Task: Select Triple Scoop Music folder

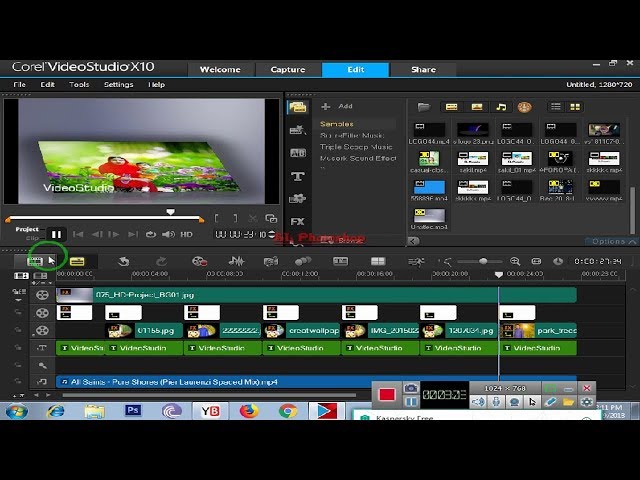Action: pyautogui.click(x=356, y=147)
